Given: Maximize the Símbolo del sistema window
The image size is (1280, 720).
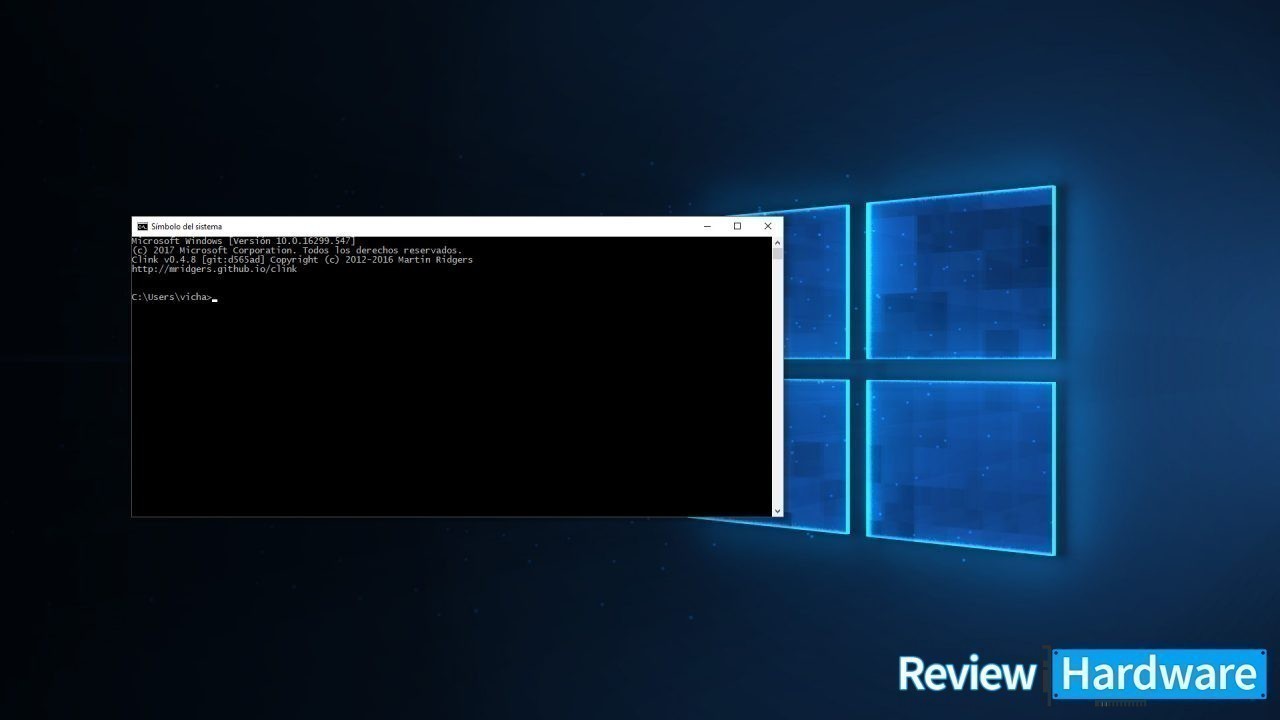Looking at the screenshot, I should click(737, 226).
